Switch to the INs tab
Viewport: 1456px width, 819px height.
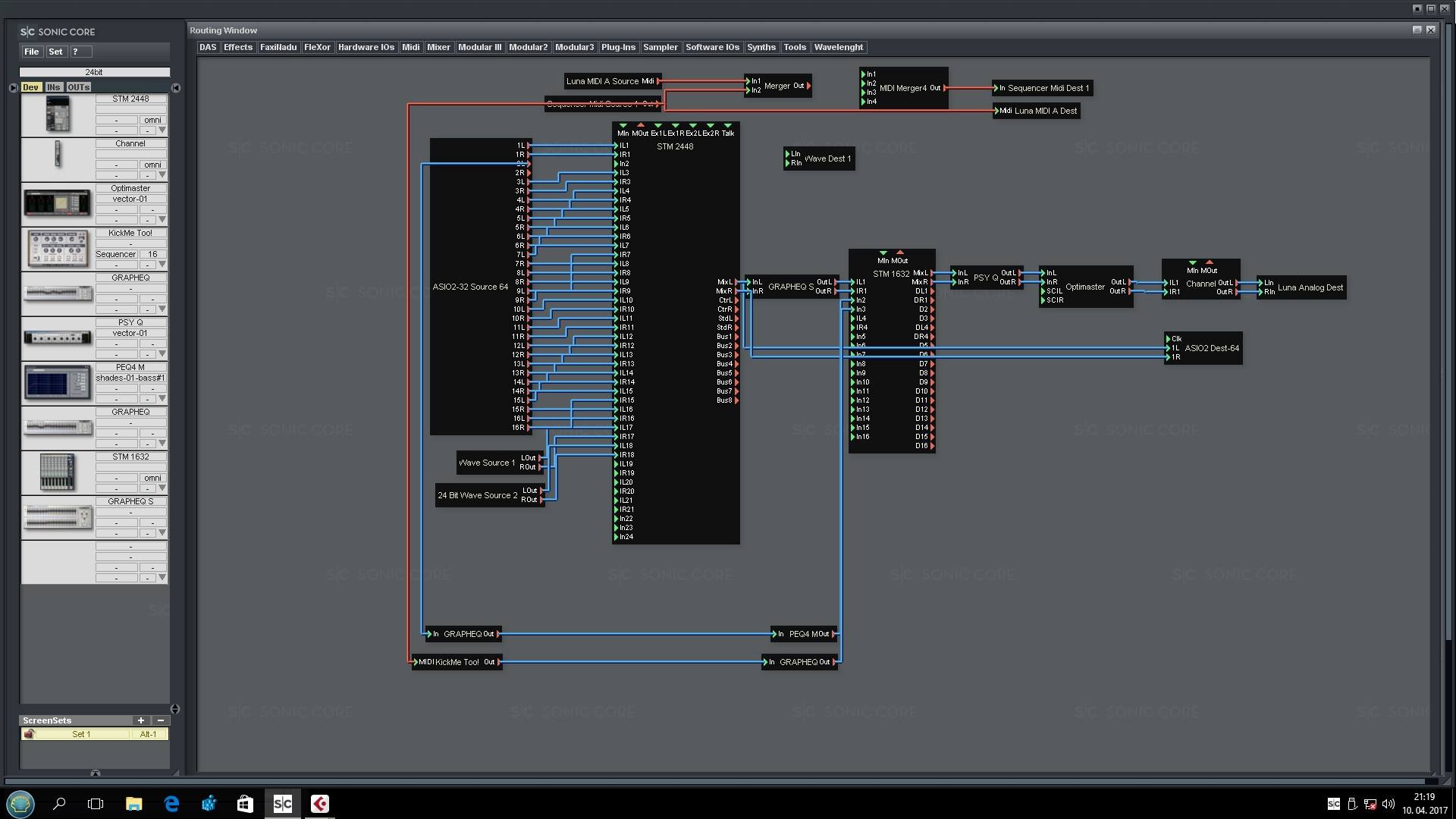54,87
